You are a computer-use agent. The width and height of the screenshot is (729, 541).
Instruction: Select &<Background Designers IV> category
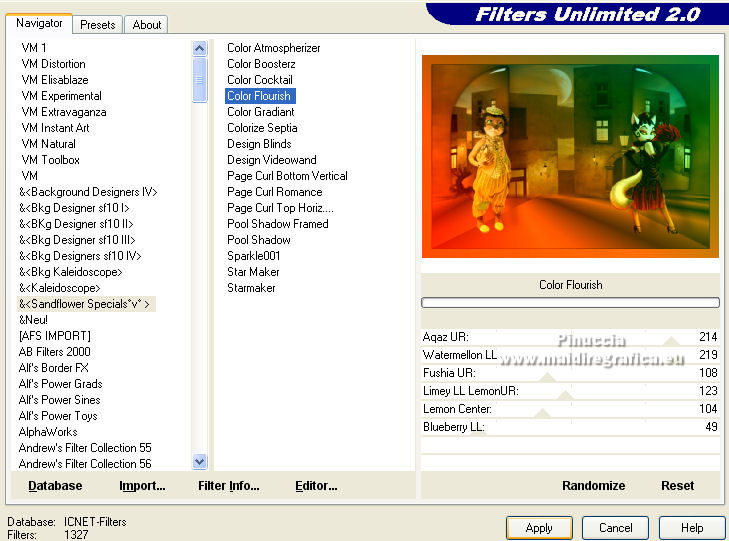pyautogui.click(x=88, y=192)
